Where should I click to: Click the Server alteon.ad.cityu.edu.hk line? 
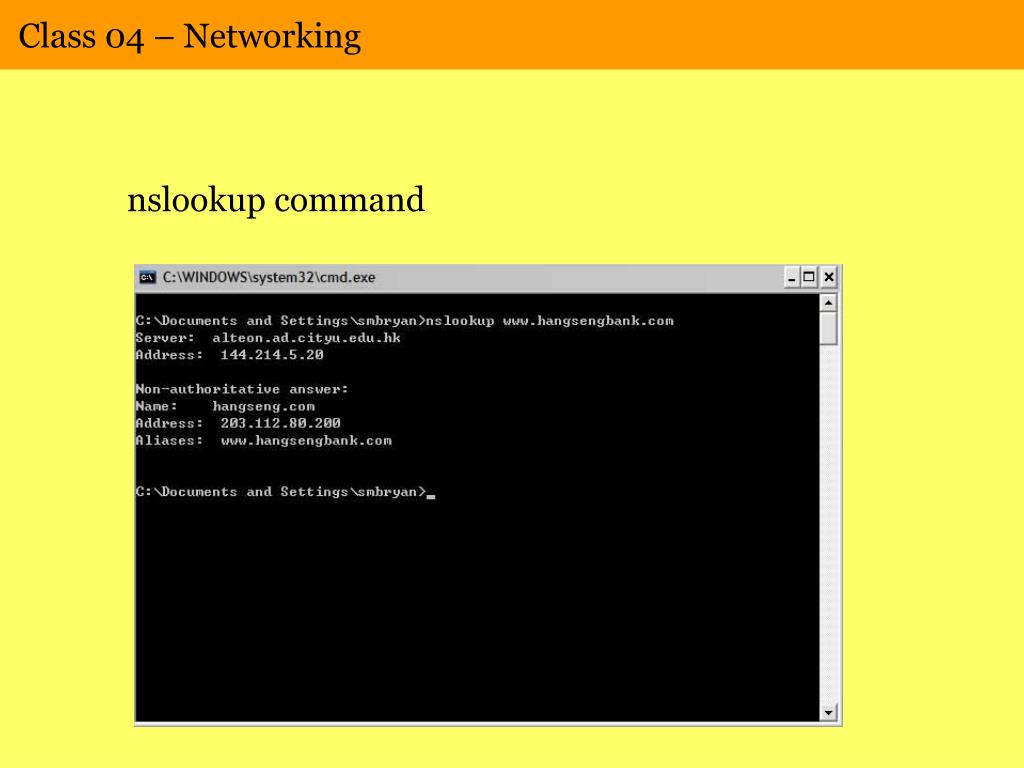tap(268, 338)
